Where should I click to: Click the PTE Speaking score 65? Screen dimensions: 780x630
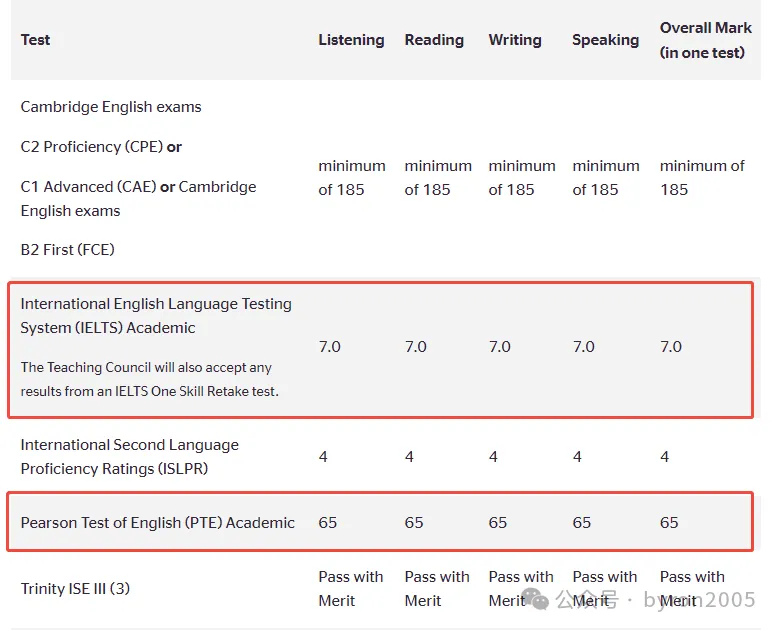[x=581, y=522]
